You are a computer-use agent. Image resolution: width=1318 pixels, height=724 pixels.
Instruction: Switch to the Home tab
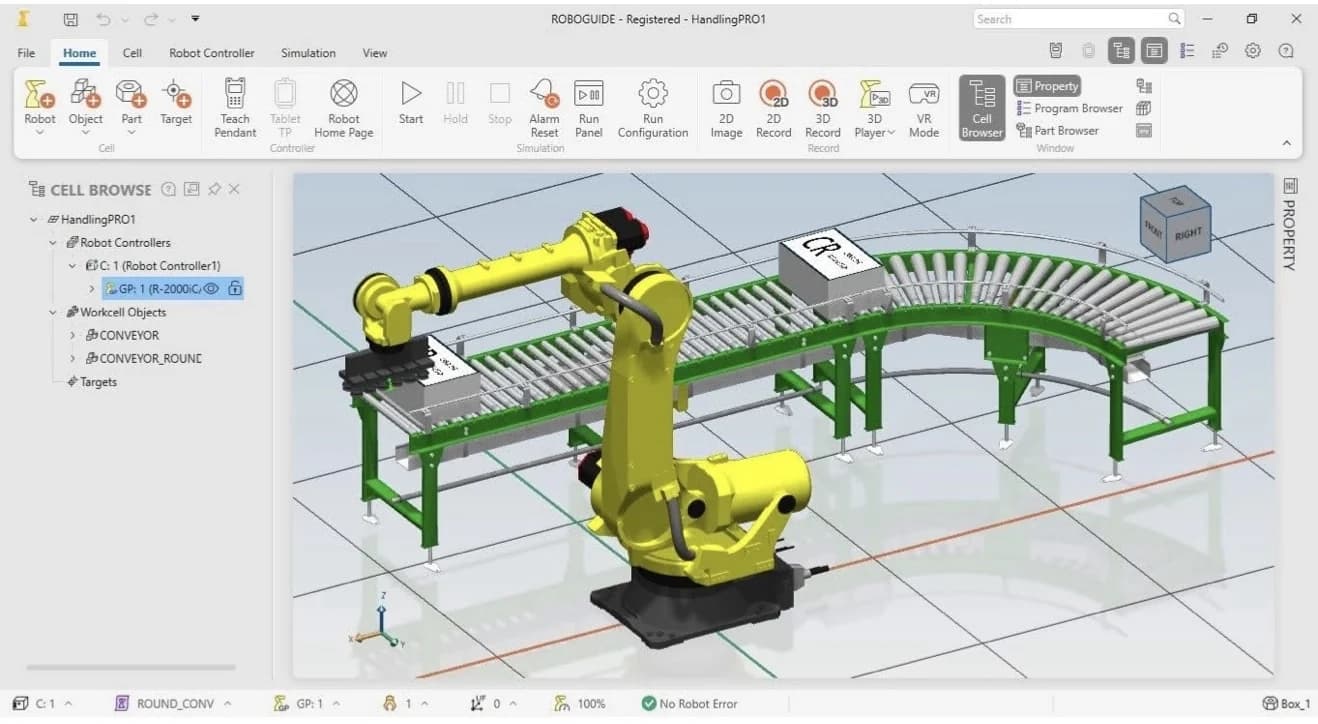click(80, 53)
